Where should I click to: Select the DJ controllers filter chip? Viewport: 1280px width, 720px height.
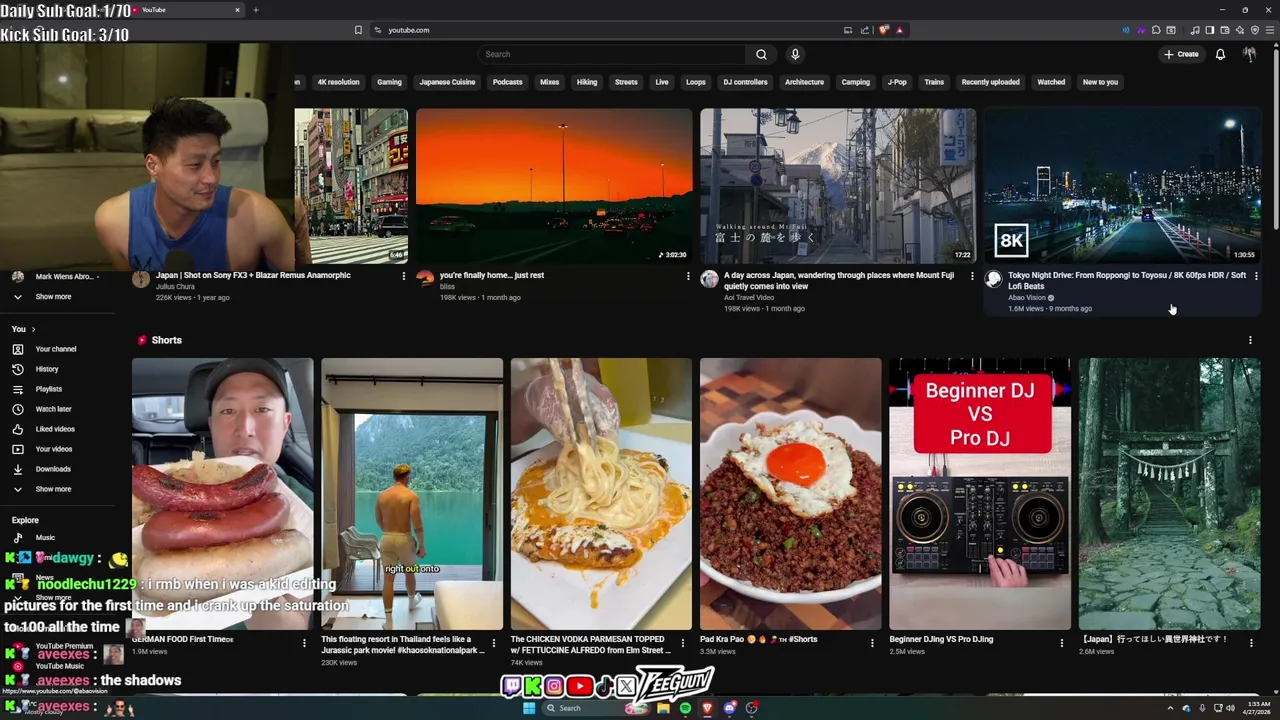coord(745,82)
